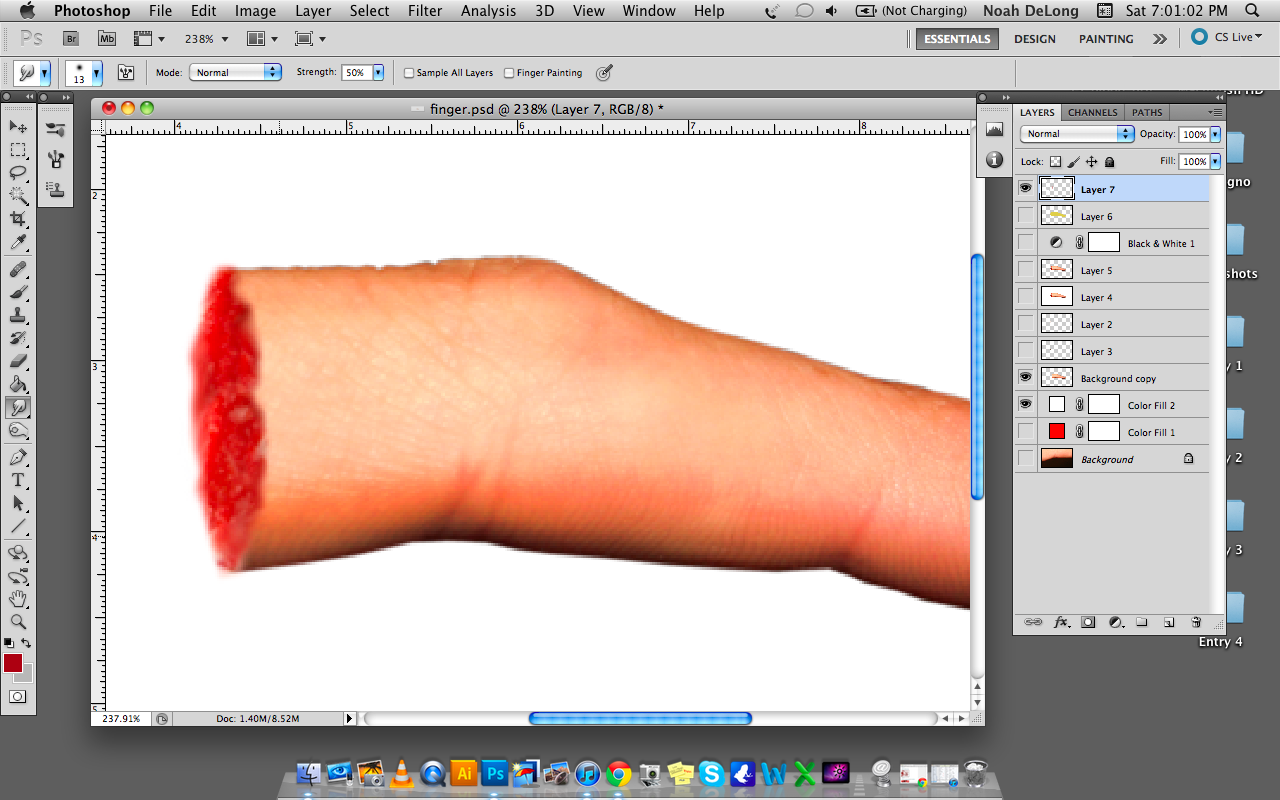Switch to the Design workspace
Viewport: 1280px width, 800px height.
coord(1034,39)
